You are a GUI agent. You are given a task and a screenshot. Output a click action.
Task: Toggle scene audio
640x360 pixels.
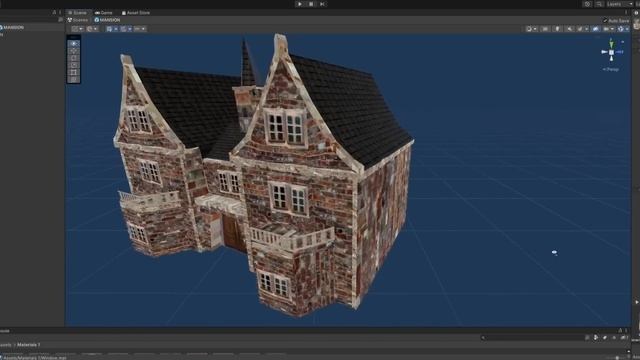coord(569,29)
